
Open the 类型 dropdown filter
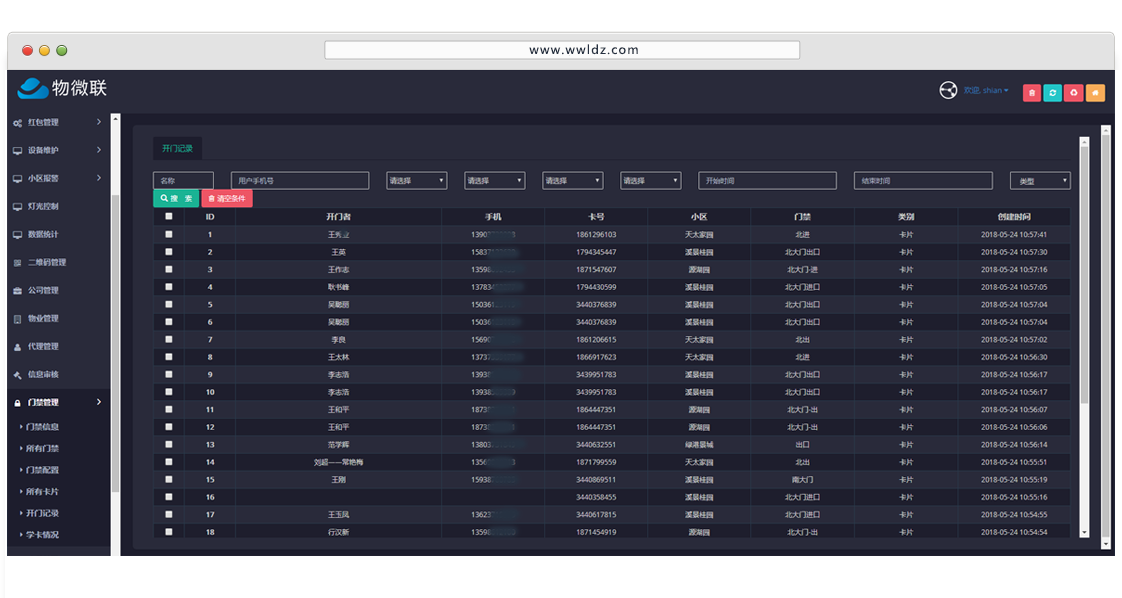(x=1040, y=181)
